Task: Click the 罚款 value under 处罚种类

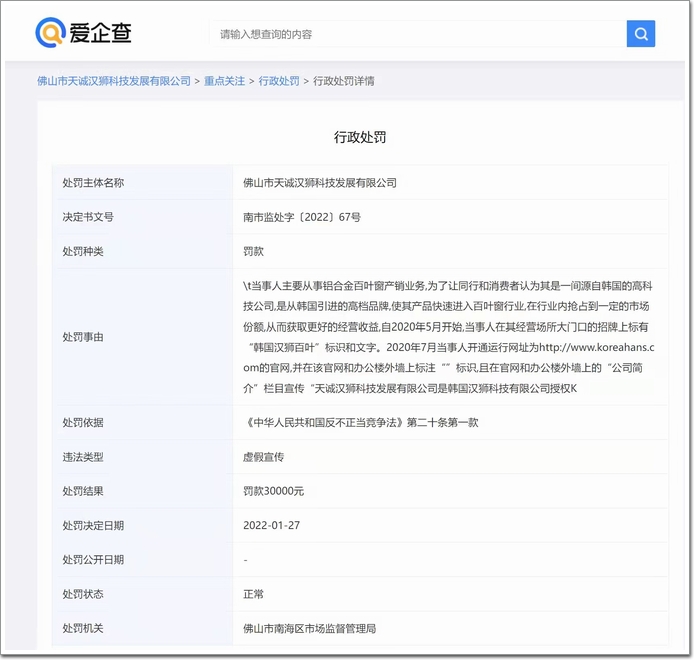Action: tap(255, 251)
